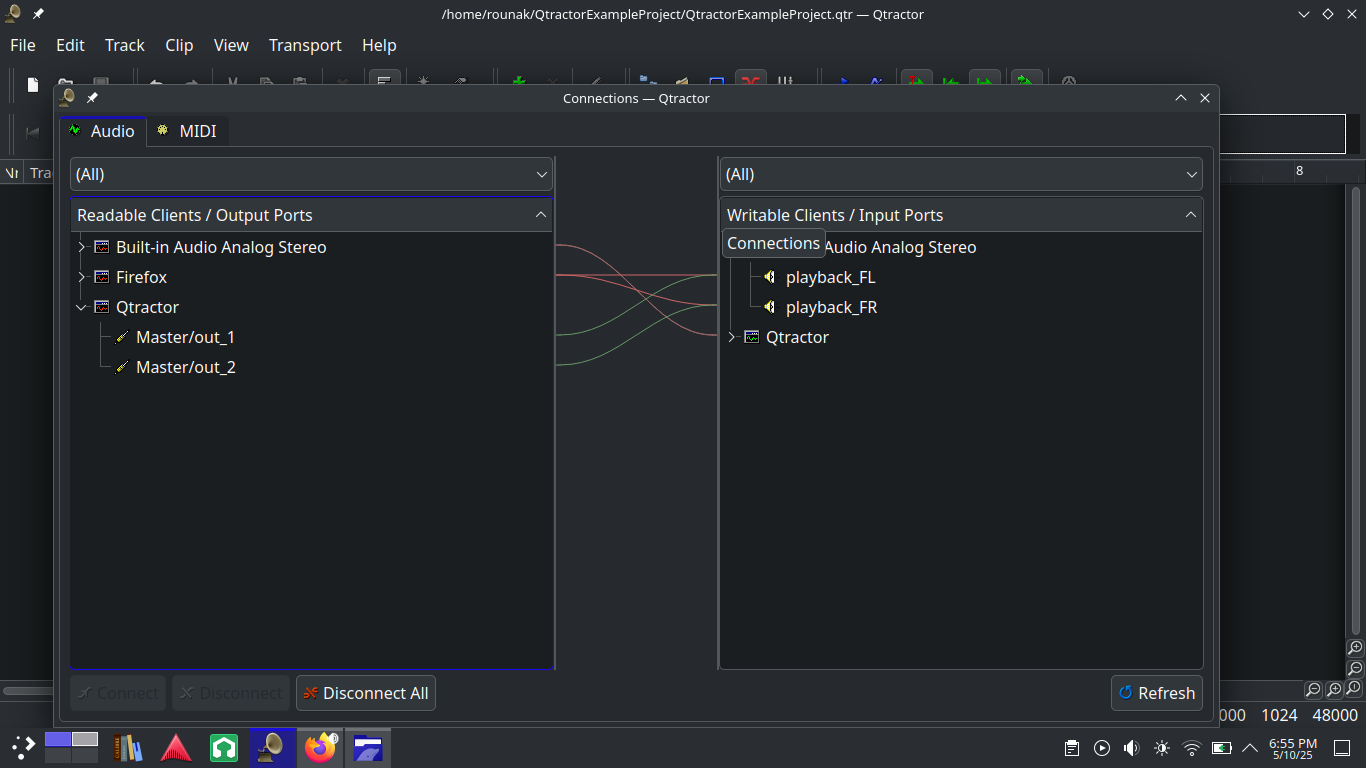
Task: Click the greyed Disconnect button
Action: click(231, 693)
